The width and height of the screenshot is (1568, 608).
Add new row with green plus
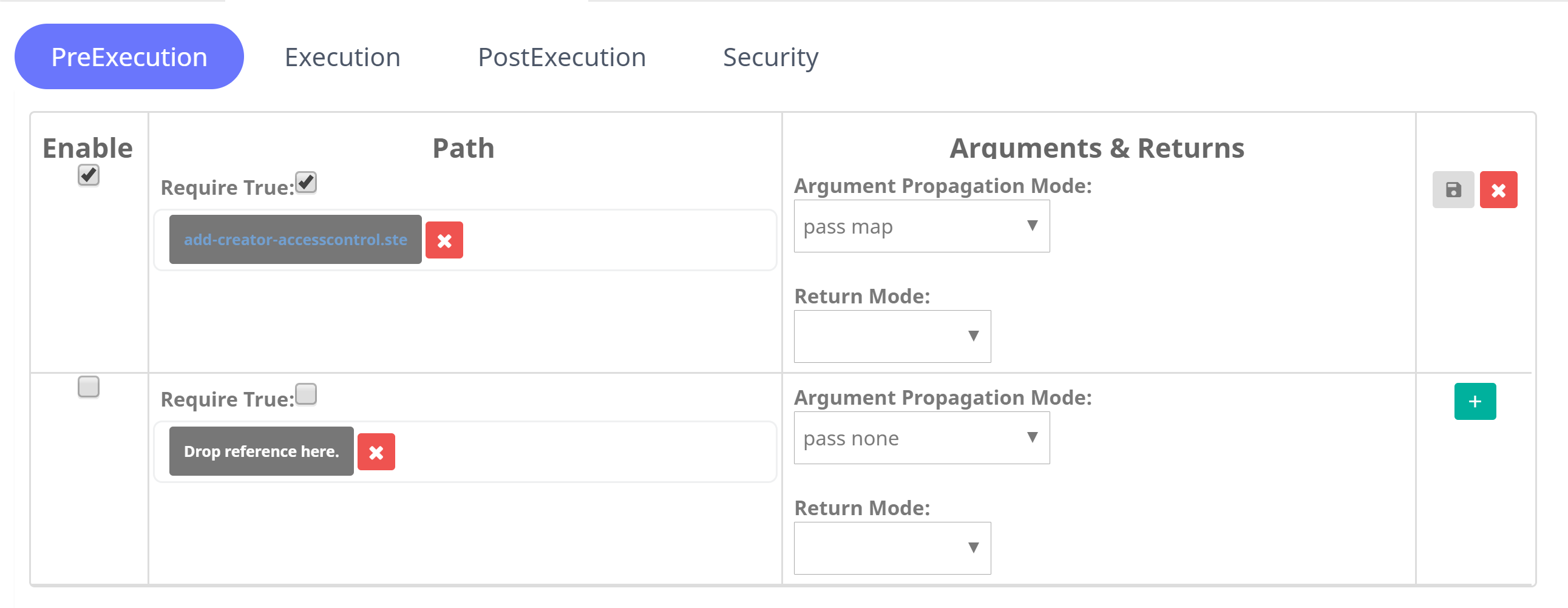(x=1475, y=402)
